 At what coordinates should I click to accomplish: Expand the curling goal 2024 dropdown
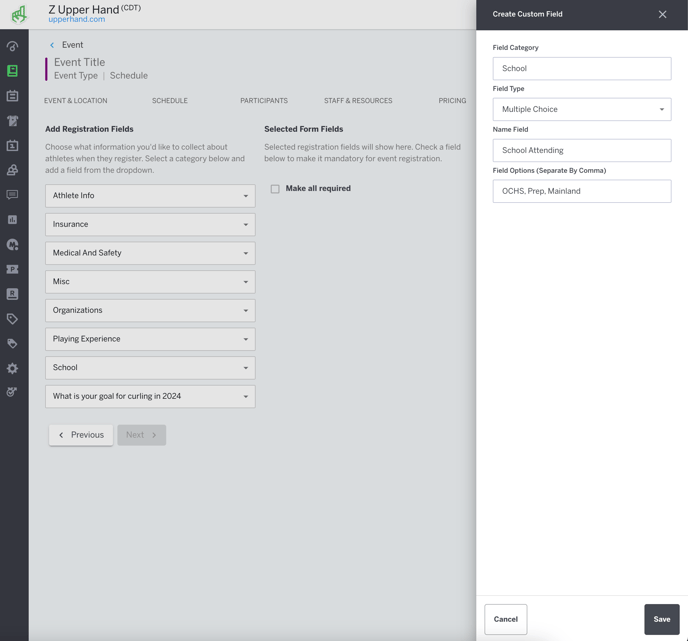pos(150,396)
